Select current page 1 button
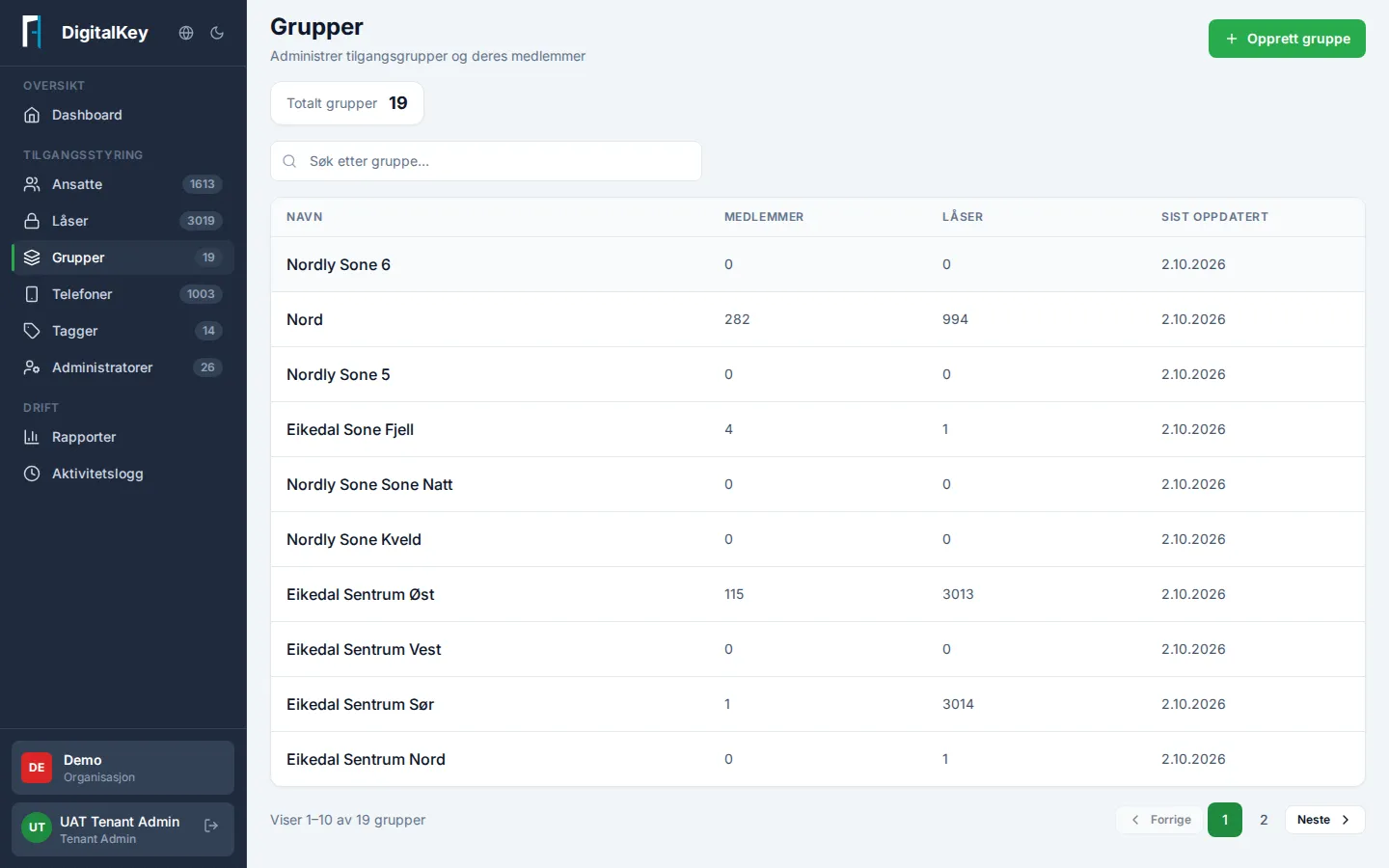1389x868 pixels. (x=1225, y=820)
